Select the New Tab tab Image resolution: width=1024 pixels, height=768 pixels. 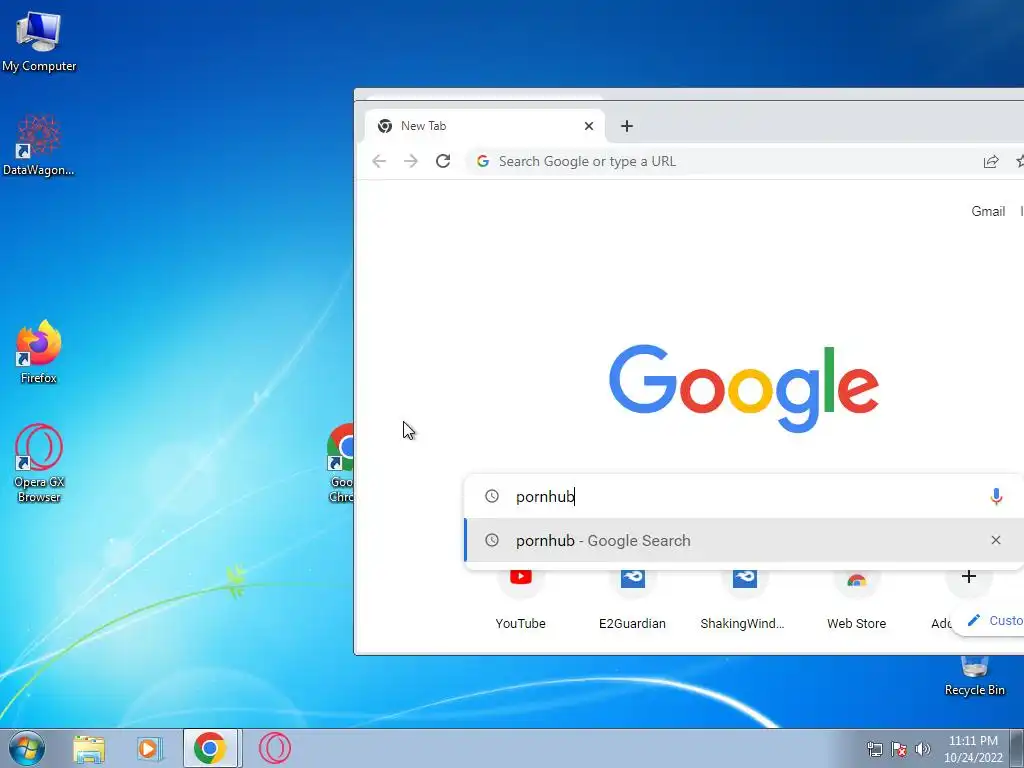(x=485, y=126)
